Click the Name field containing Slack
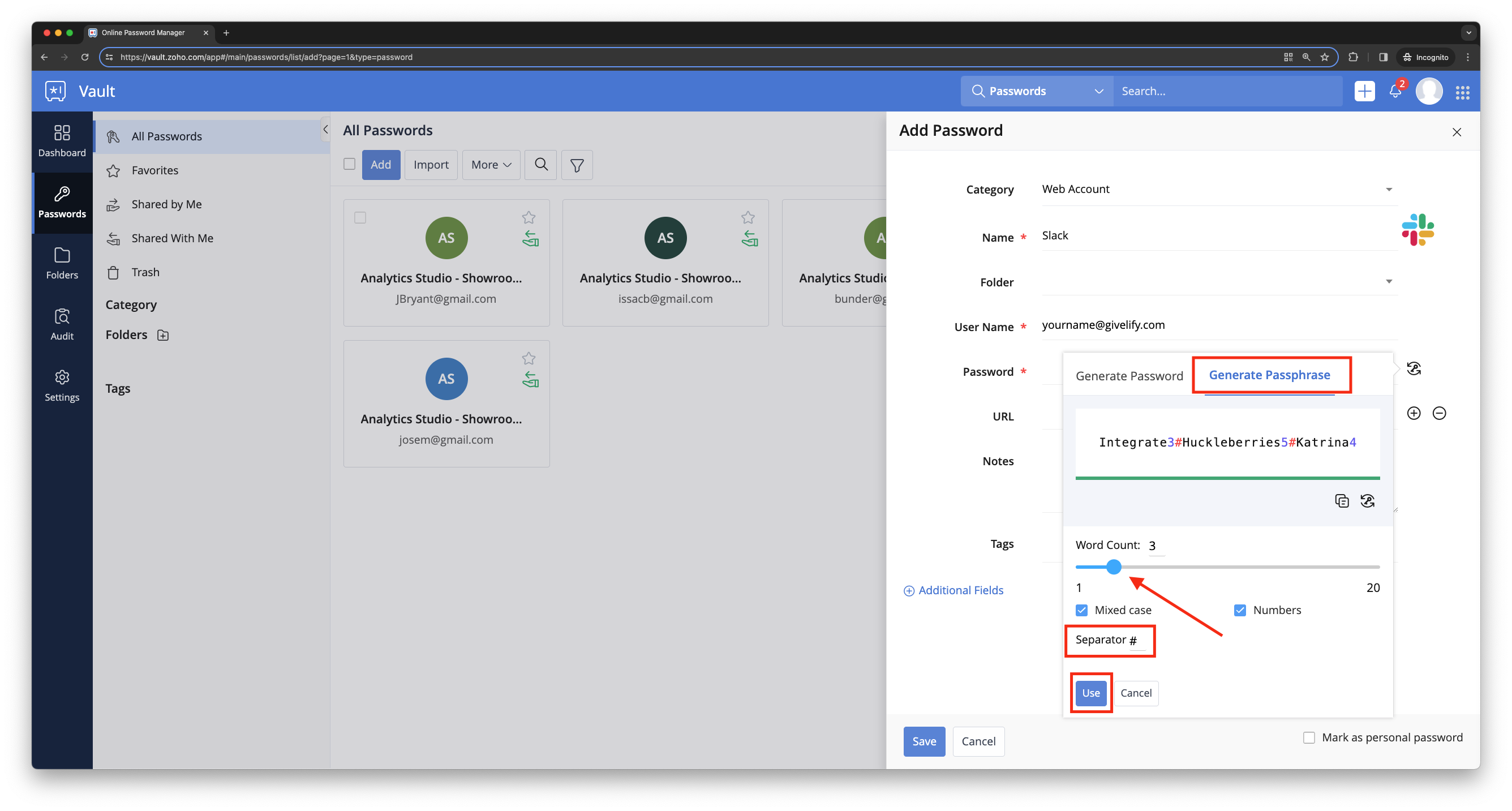The width and height of the screenshot is (1512, 811). (x=1219, y=236)
